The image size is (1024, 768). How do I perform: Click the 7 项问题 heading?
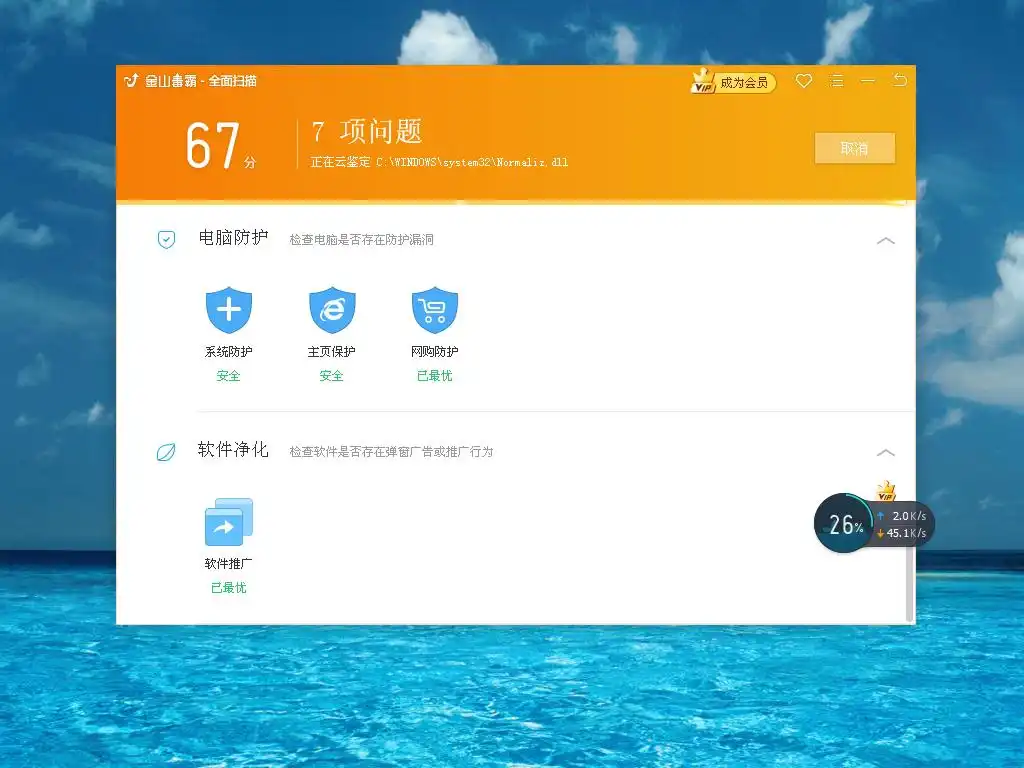point(366,131)
